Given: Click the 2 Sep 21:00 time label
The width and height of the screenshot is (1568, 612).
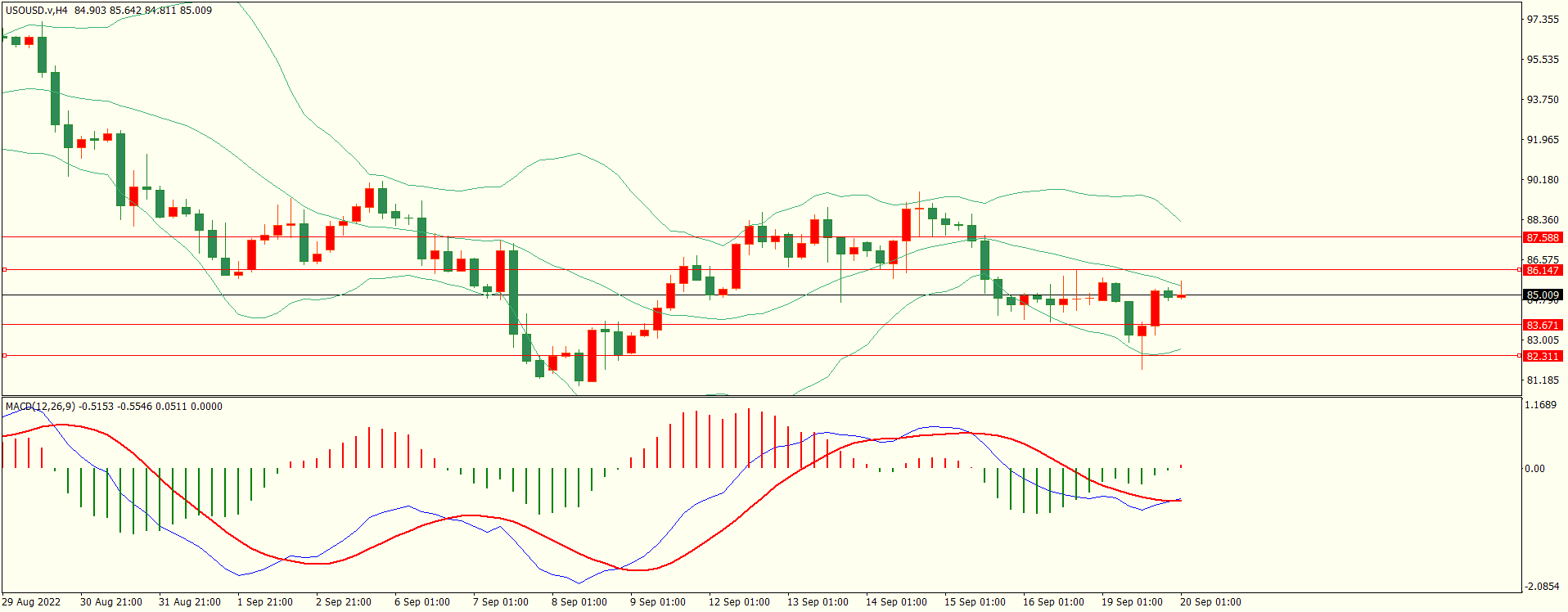Looking at the screenshot, I should 344,601.
